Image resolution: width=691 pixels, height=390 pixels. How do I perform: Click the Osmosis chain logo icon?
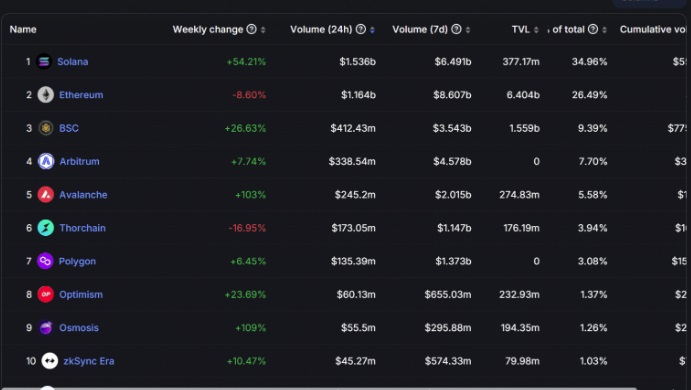click(x=45, y=328)
